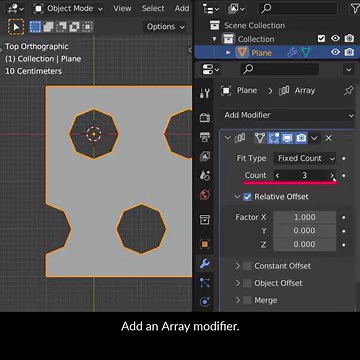Pin the properties context with the pin icon
Screen dimensions: 360x360
(x=348, y=90)
